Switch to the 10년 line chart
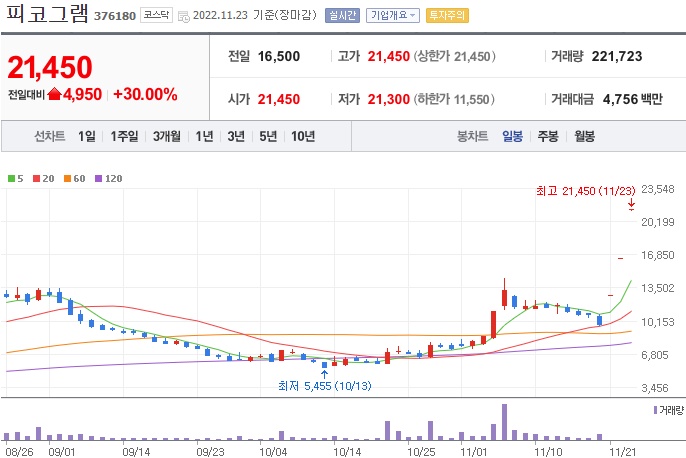 (302, 137)
